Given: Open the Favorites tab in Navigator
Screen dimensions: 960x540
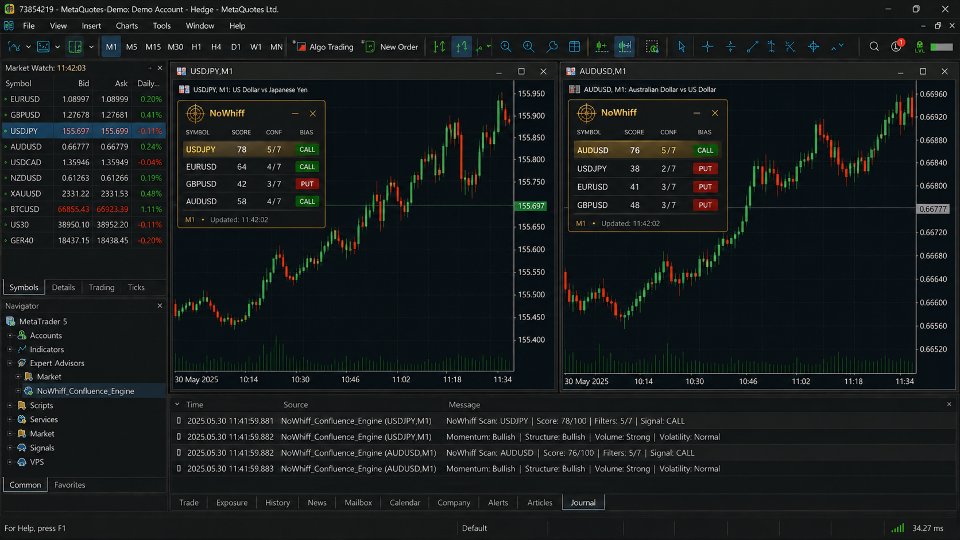Looking at the screenshot, I should [x=69, y=485].
